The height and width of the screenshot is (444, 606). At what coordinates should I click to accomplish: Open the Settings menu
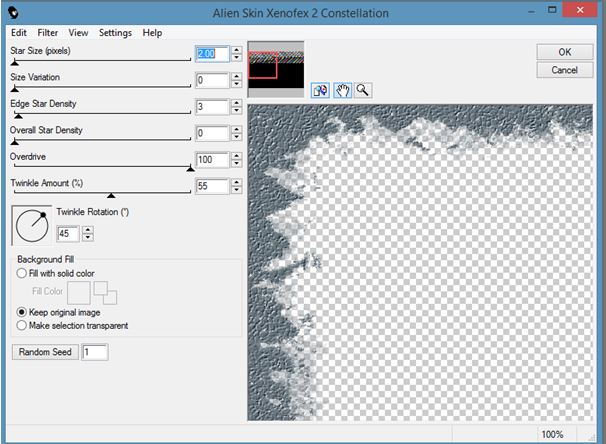pyautogui.click(x=115, y=33)
